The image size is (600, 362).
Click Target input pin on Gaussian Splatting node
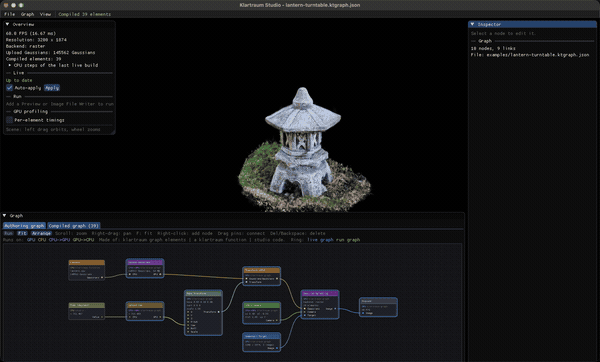[305, 315]
